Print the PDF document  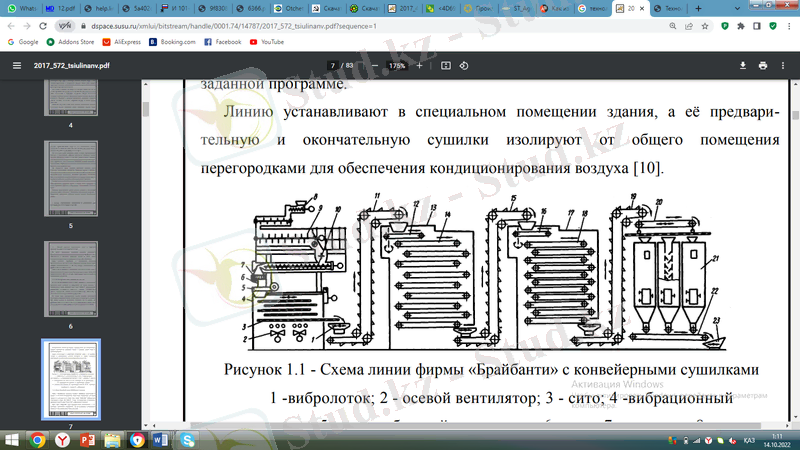pyautogui.click(x=763, y=65)
